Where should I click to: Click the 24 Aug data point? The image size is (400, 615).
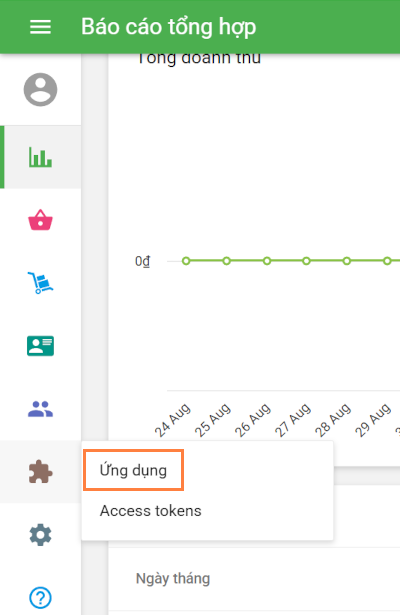tap(186, 261)
